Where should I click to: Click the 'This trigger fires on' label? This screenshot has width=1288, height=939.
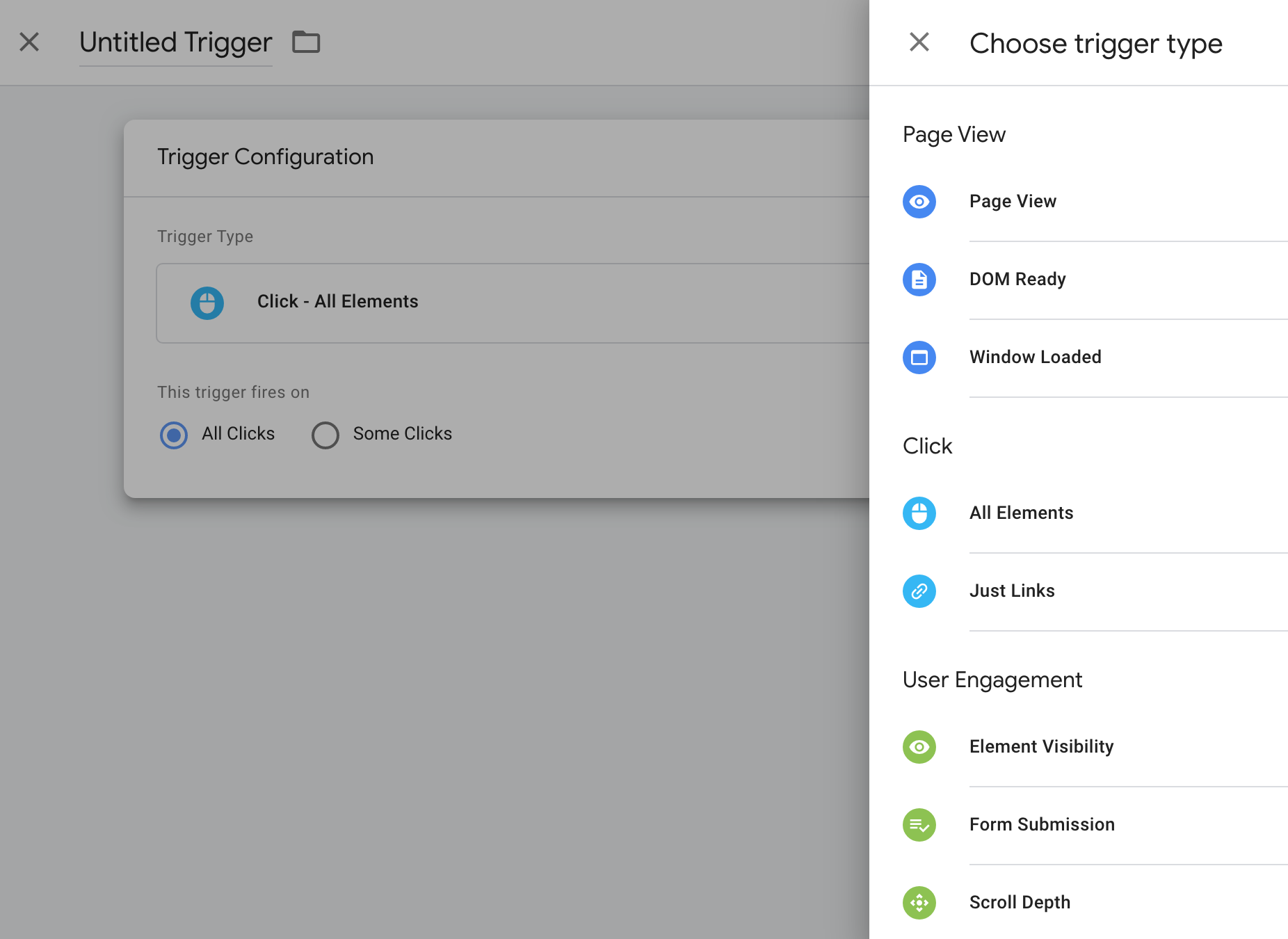(233, 392)
